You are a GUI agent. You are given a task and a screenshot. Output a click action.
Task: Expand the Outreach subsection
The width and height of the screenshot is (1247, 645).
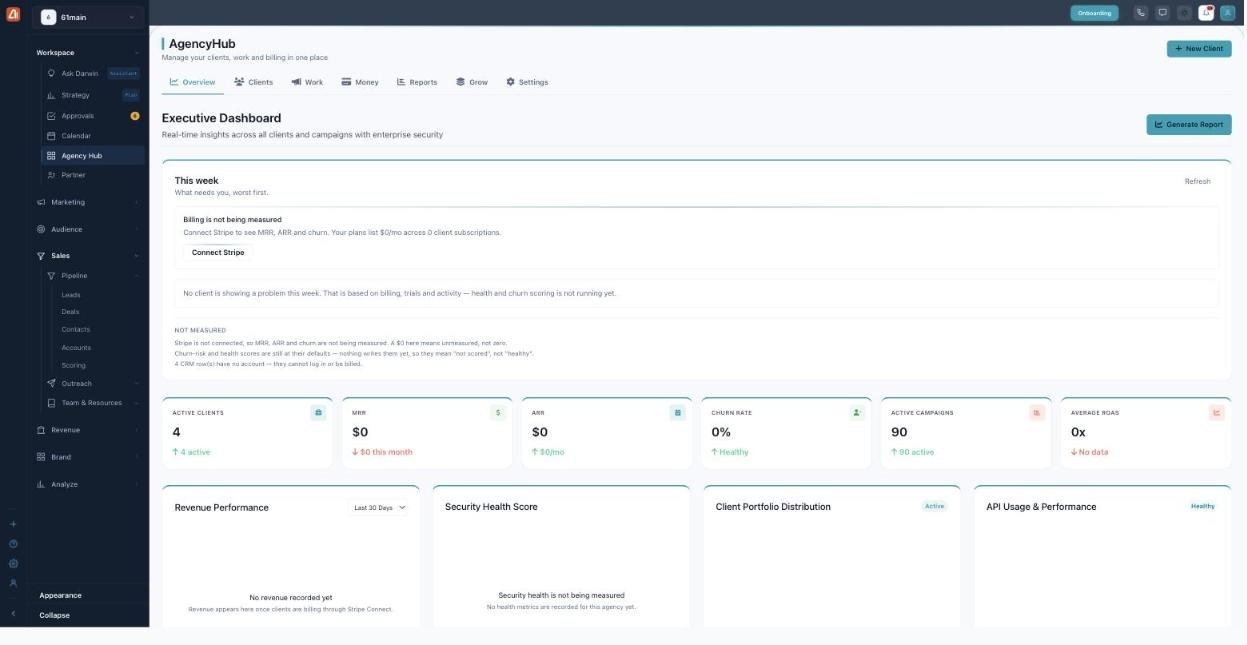92,383
